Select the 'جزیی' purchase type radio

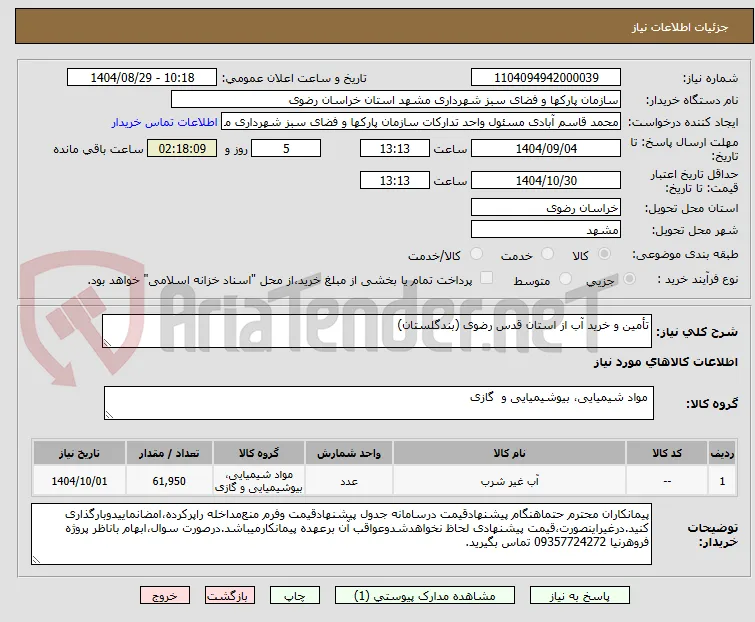pos(629,278)
